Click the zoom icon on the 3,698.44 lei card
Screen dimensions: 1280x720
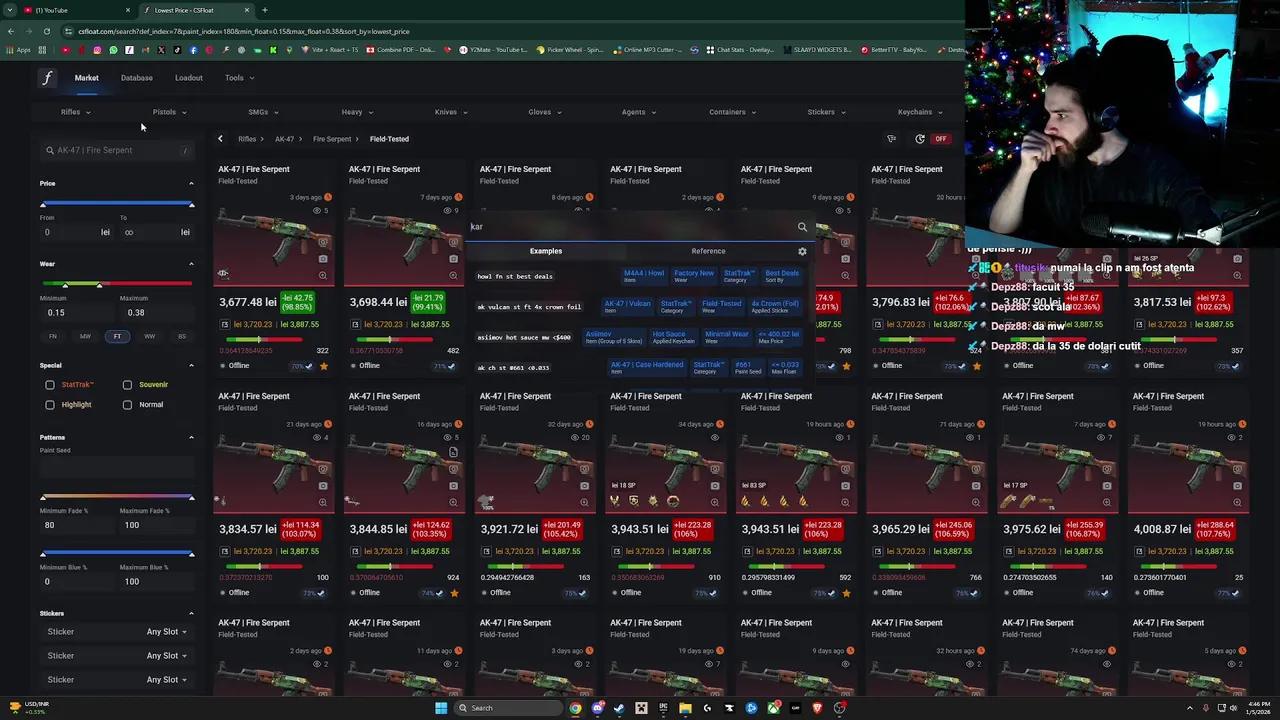(453, 275)
